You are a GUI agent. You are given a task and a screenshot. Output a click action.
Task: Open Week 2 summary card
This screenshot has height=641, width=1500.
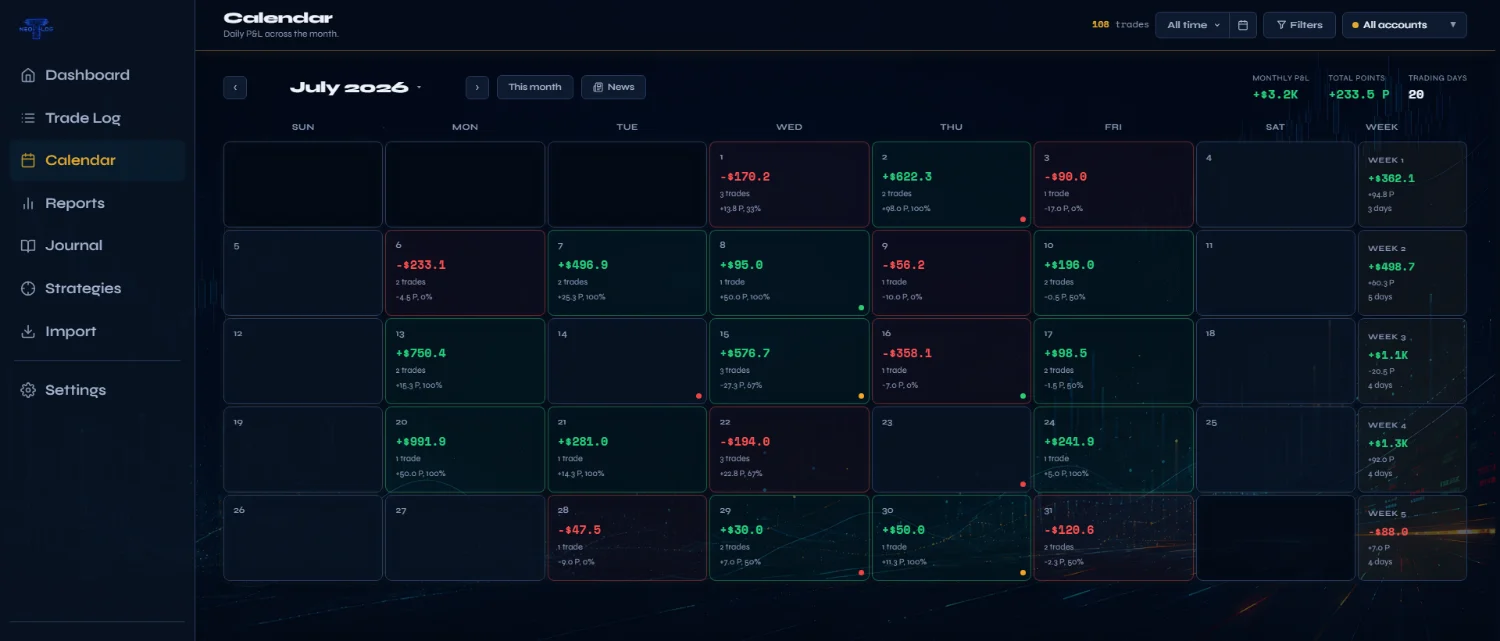(x=1412, y=273)
